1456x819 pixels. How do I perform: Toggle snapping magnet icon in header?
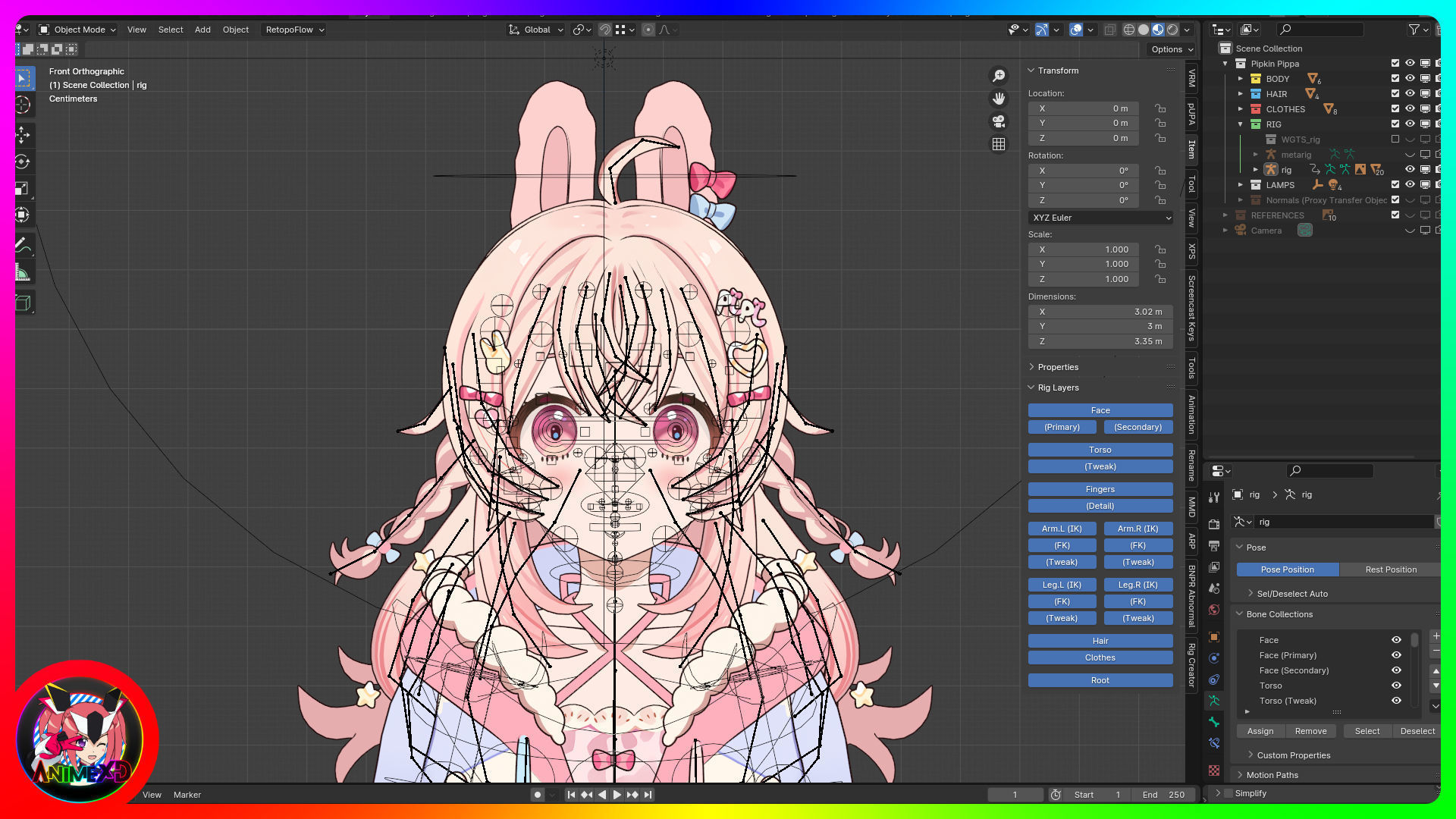(604, 30)
